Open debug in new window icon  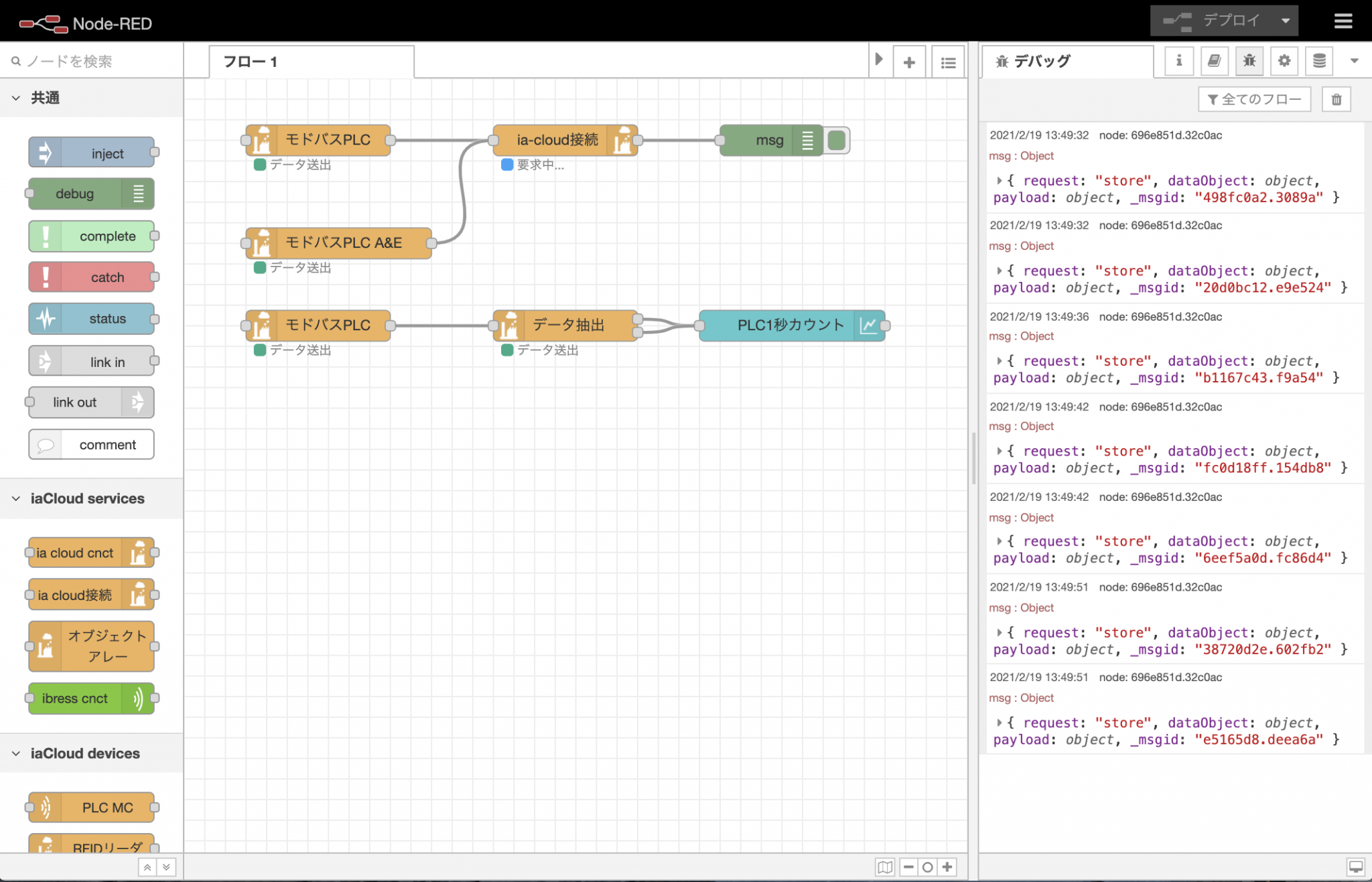click(1355, 867)
